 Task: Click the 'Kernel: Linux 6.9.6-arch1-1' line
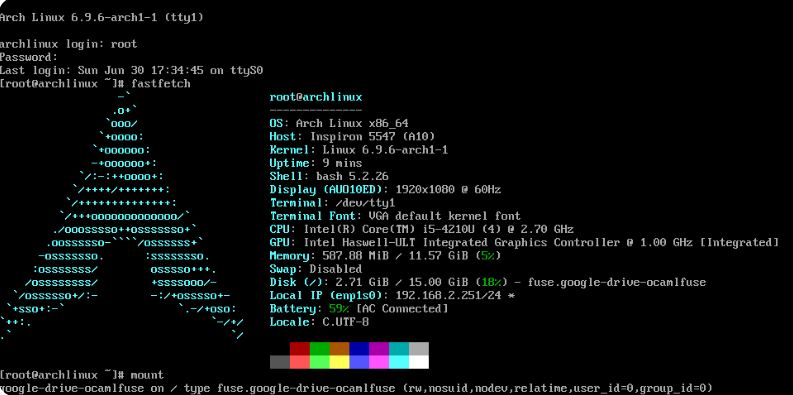359,150
